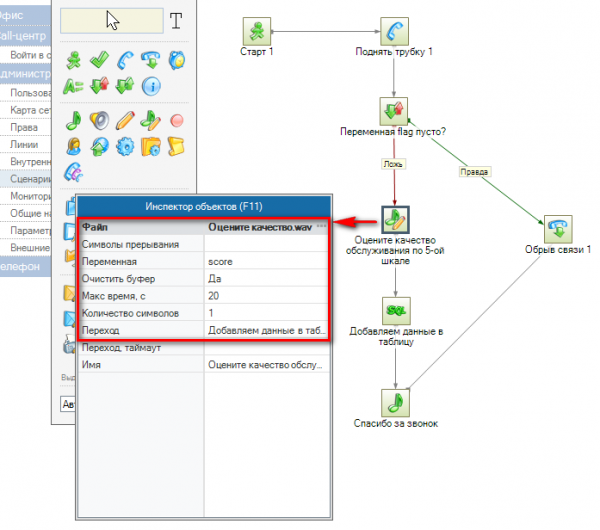
Task: Select the 'Обрыв связи 1' hang-up node
Action: tap(557, 227)
